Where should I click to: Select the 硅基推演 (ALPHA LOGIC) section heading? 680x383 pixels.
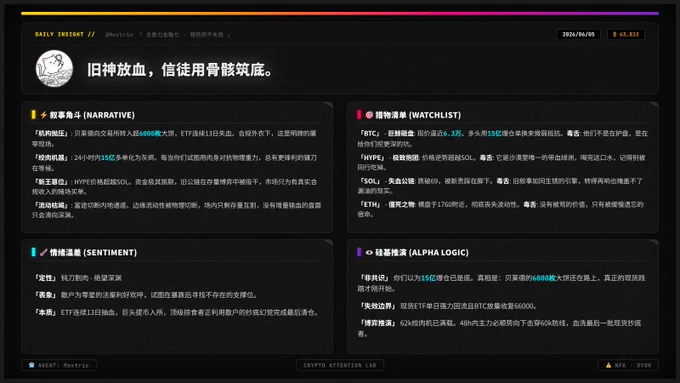(422, 252)
